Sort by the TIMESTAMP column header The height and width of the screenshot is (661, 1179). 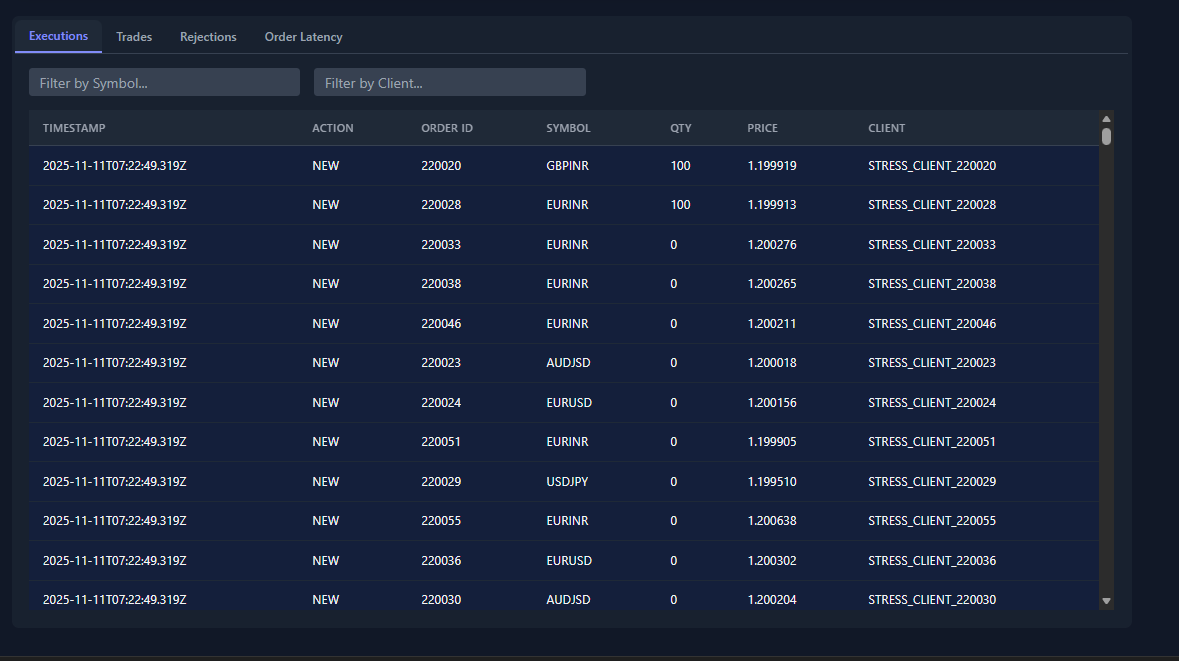[x=74, y=128]
